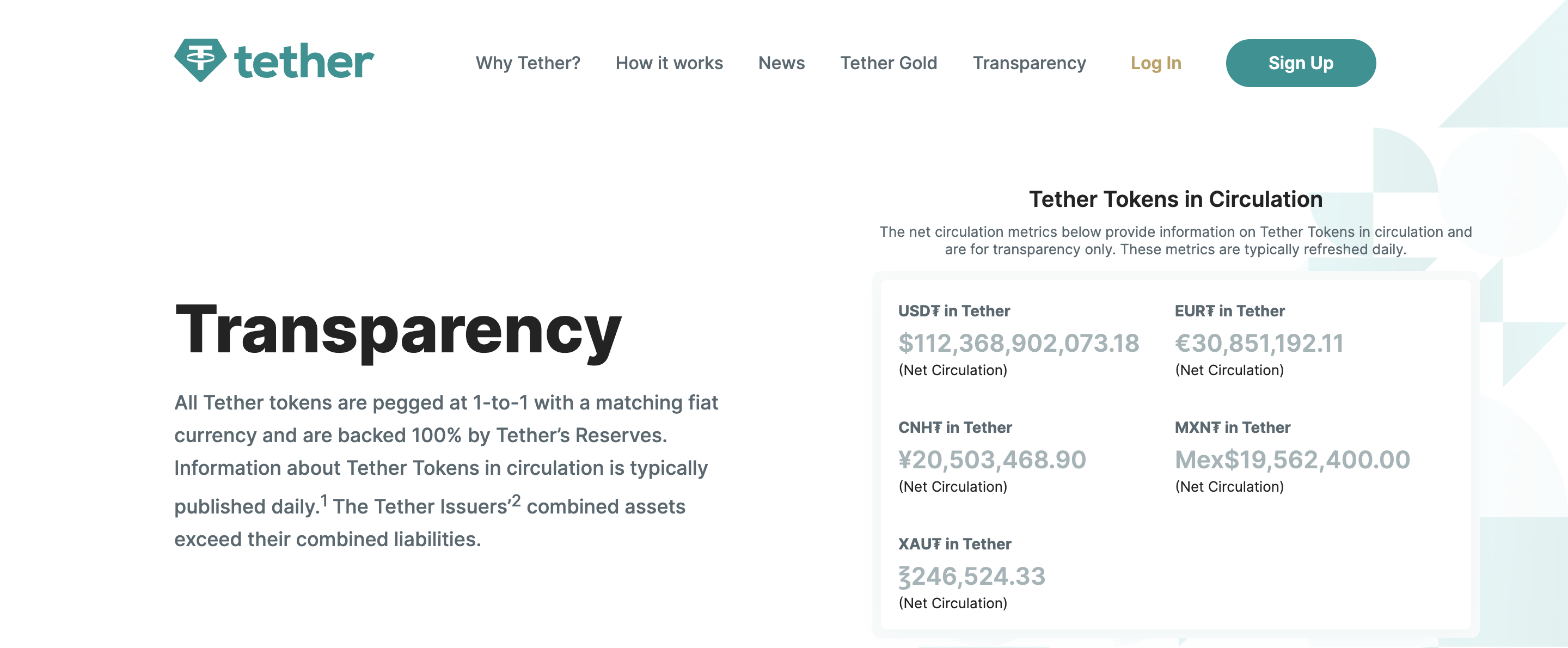This screenshot has height=648, width=1568.
Task: Click the Tether diamond logo icon
Action: tap(200, 60)
